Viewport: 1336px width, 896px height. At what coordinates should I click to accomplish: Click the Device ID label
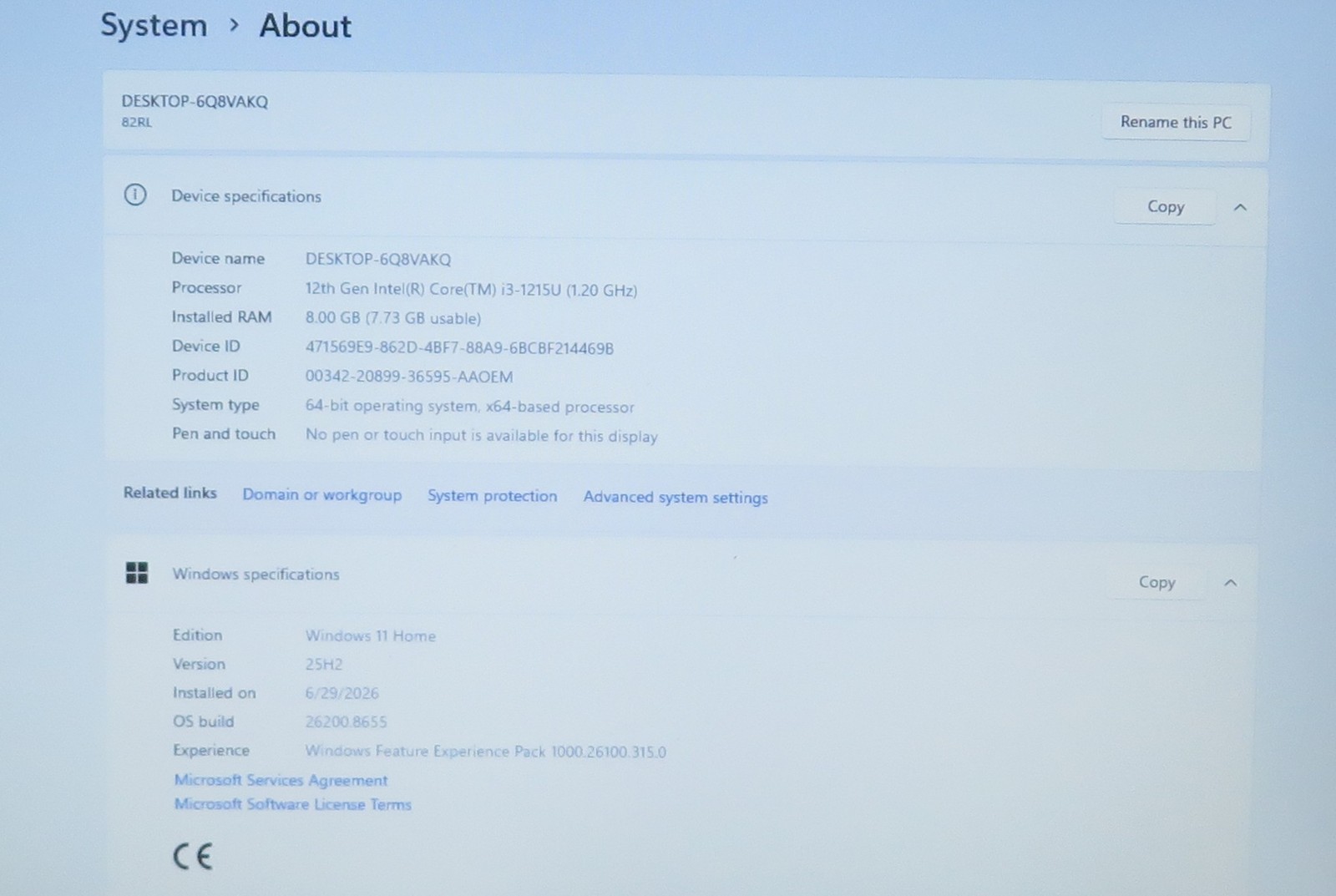pos(205,346)
